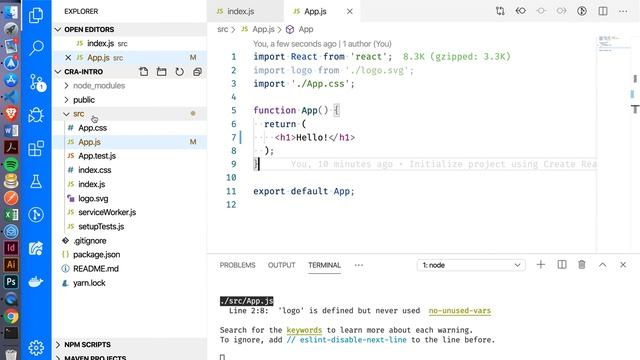This screenshot has height=360, width=640.
Task: Open App.test.js in the file tree
Action: click(x=97, y=156)
